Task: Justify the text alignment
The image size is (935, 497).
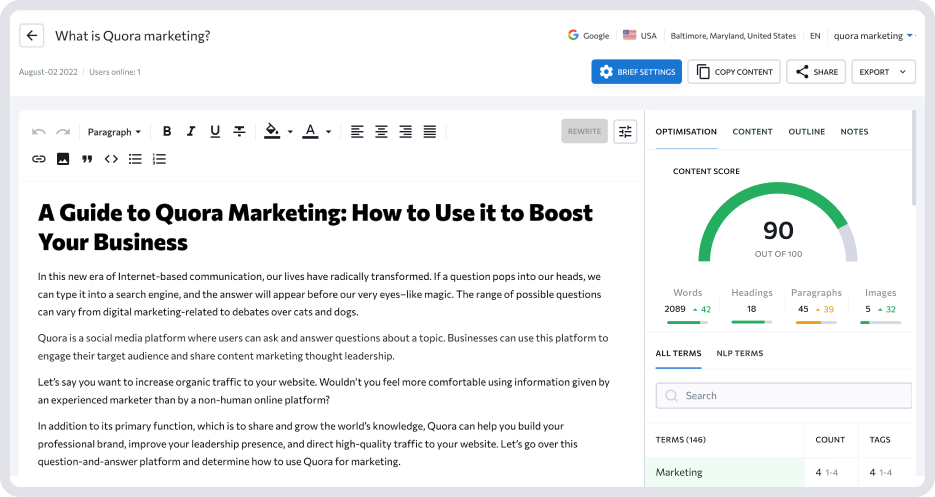Action: point(429,131)
